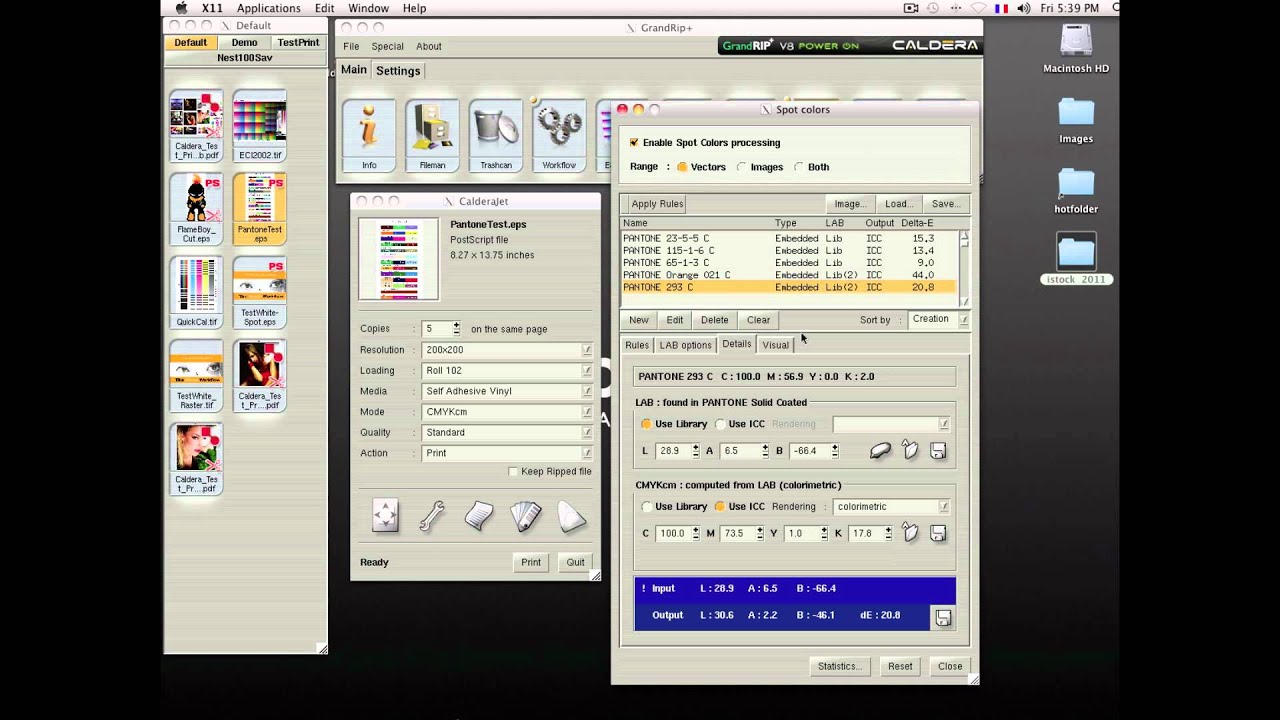Click the spot colors list scrollbar

coord(964,268)
